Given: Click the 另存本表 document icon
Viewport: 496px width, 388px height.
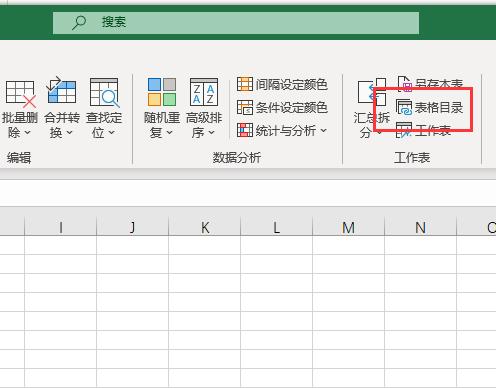Looking at the screenshot, I should coord(405,83).
